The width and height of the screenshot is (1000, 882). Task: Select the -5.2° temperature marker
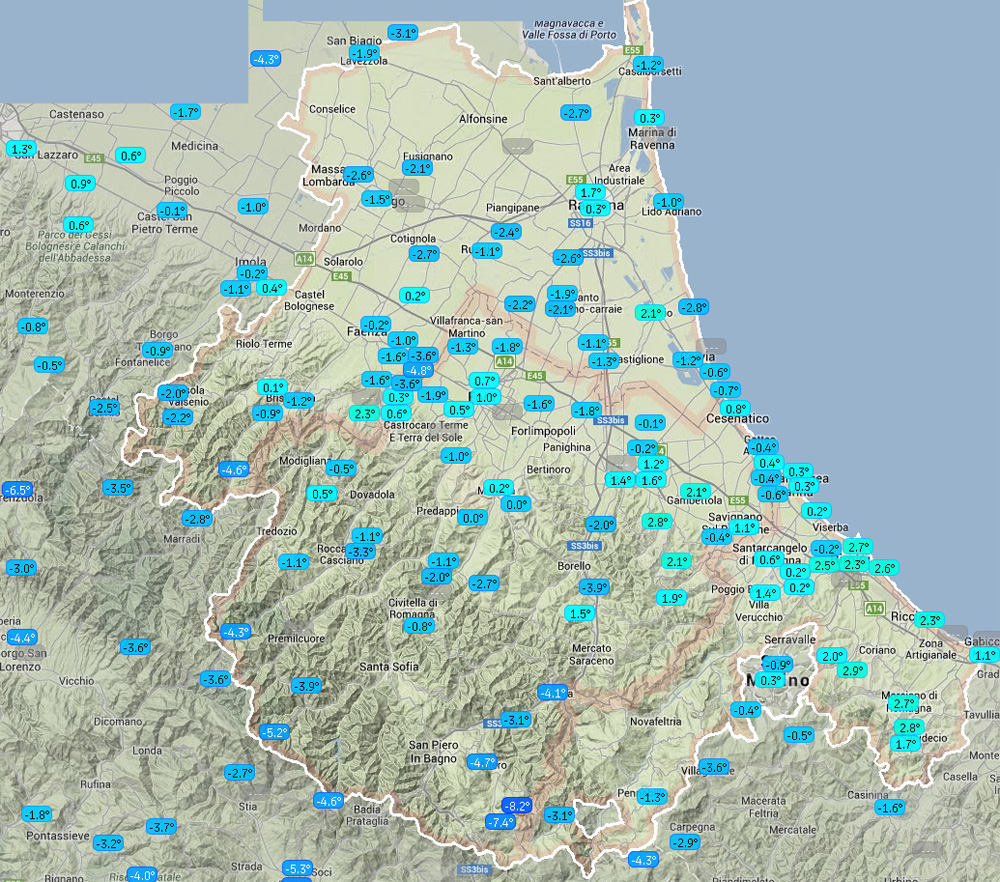[x=274, y=732]
